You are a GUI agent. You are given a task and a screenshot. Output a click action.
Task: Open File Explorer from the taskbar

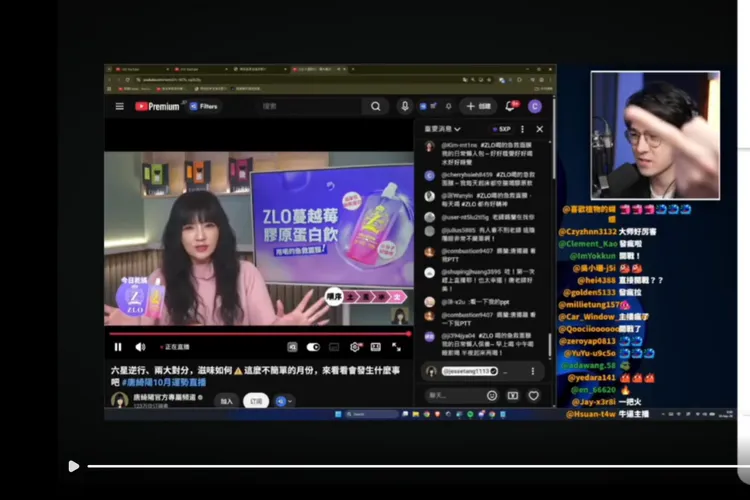[x=416, y=414]
